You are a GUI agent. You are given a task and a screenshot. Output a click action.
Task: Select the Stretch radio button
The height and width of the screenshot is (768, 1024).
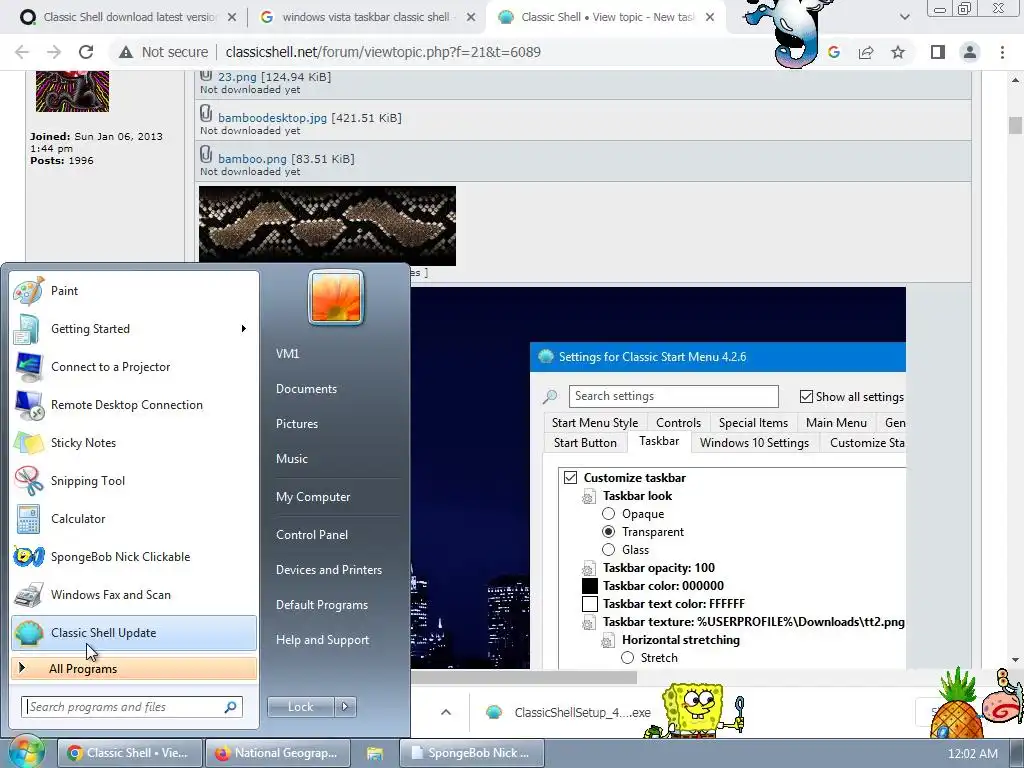click(628, 658)
